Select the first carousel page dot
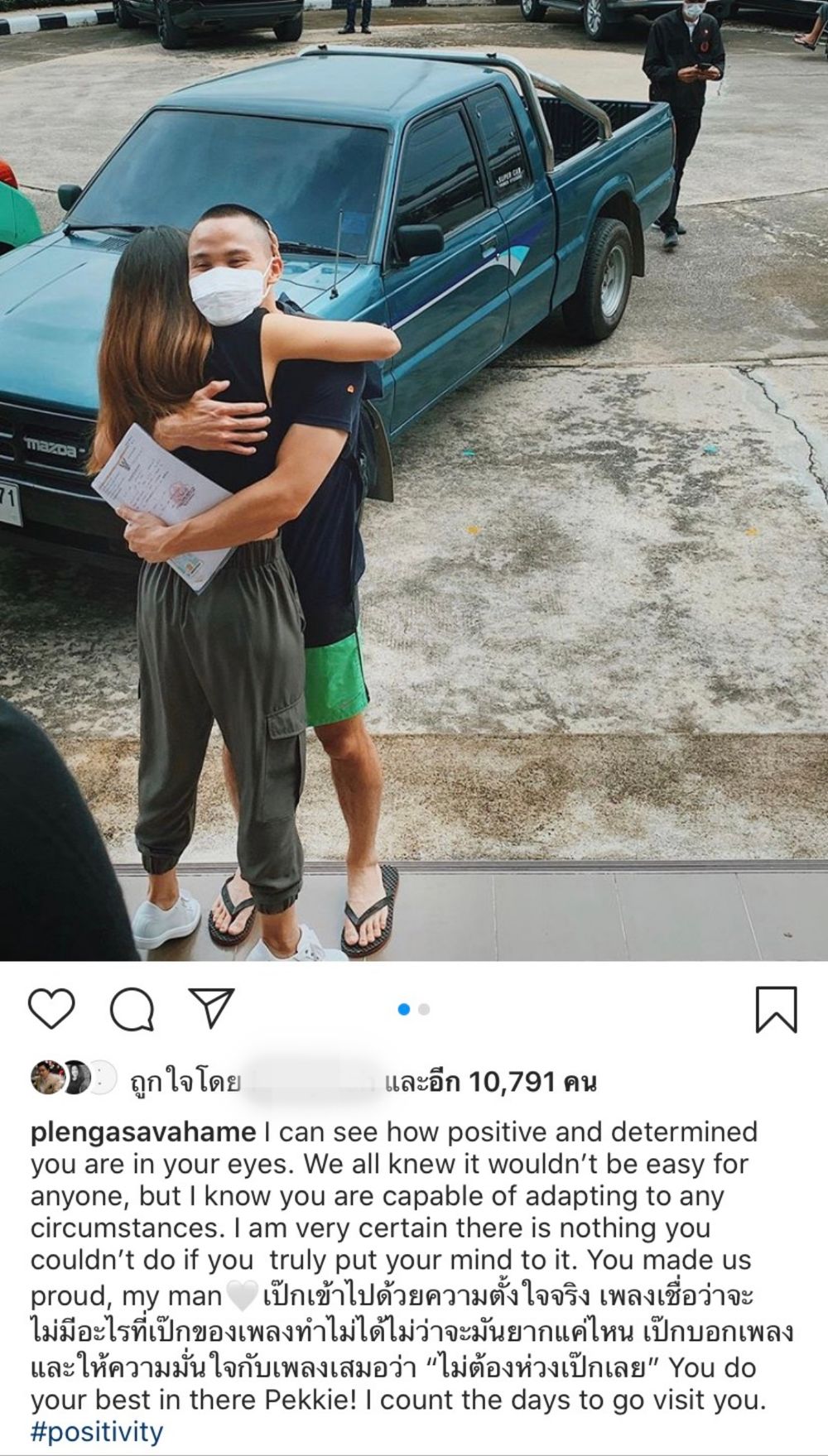This screenshot has height=1456, width=828. click(404, 1009)
